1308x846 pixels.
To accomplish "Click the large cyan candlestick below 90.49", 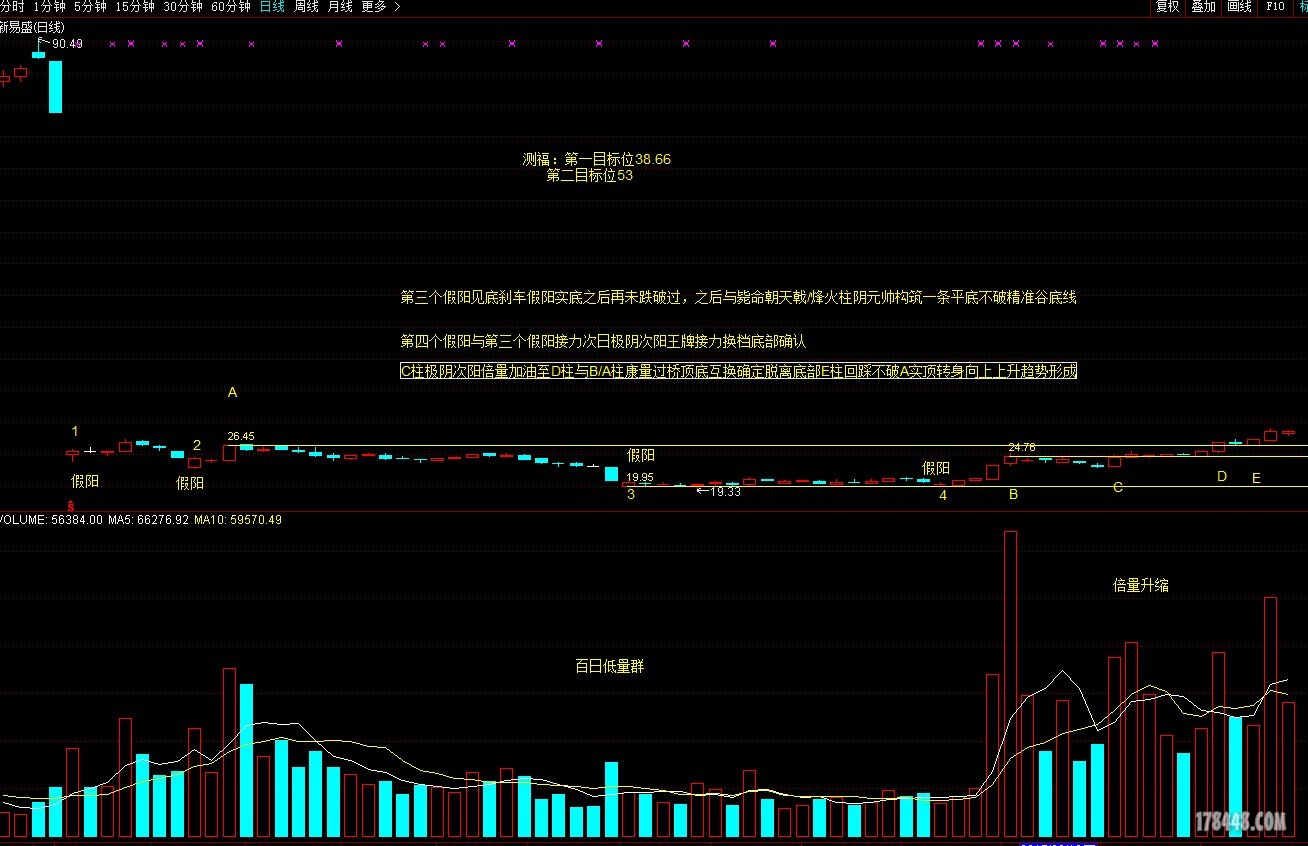I will point(56,87).
